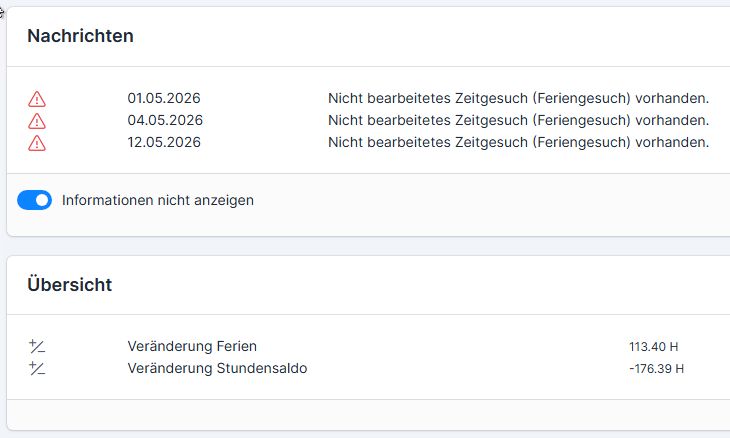
Task: Select Feriengesuch message text for 01.05.2026
Action: [519, 98]
